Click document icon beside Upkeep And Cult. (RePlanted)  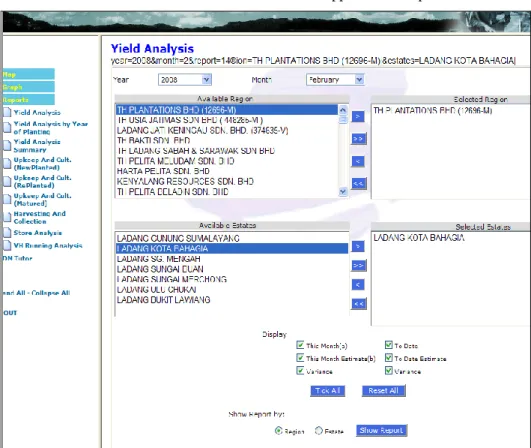point(7,181)
